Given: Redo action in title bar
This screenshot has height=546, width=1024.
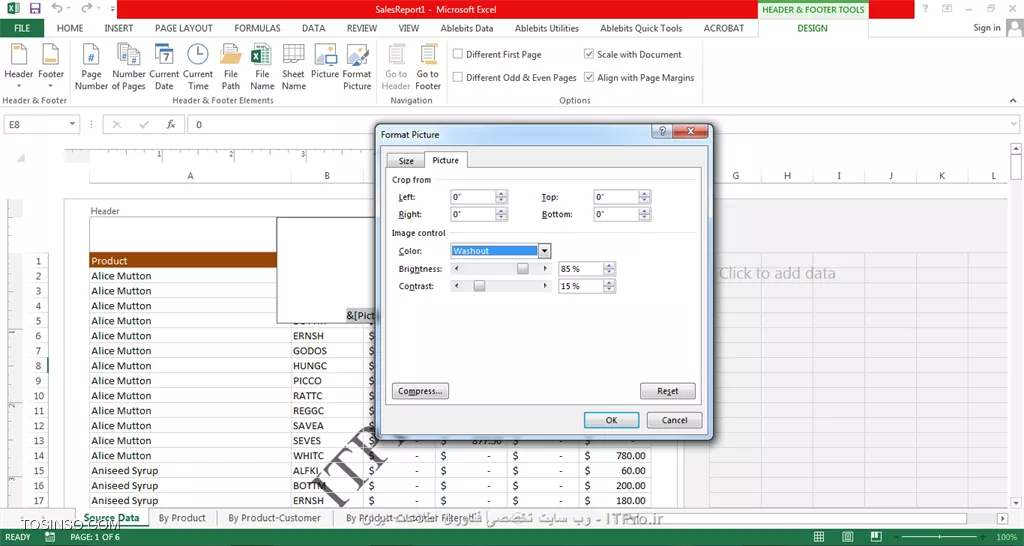Looking at the screenshot, I should (x=87, y=9).
